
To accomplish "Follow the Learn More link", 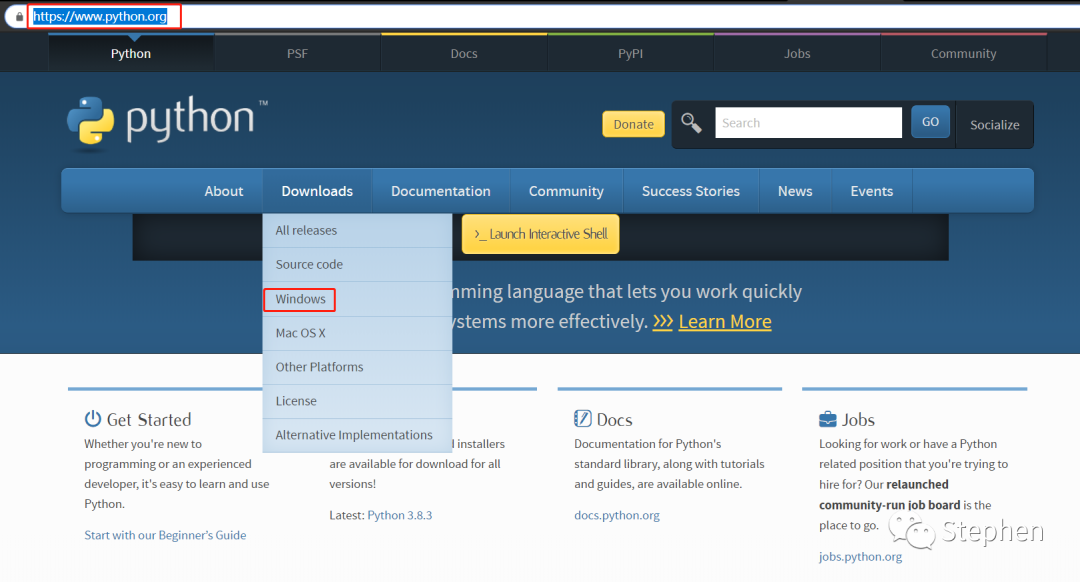I will coord(725,322).
